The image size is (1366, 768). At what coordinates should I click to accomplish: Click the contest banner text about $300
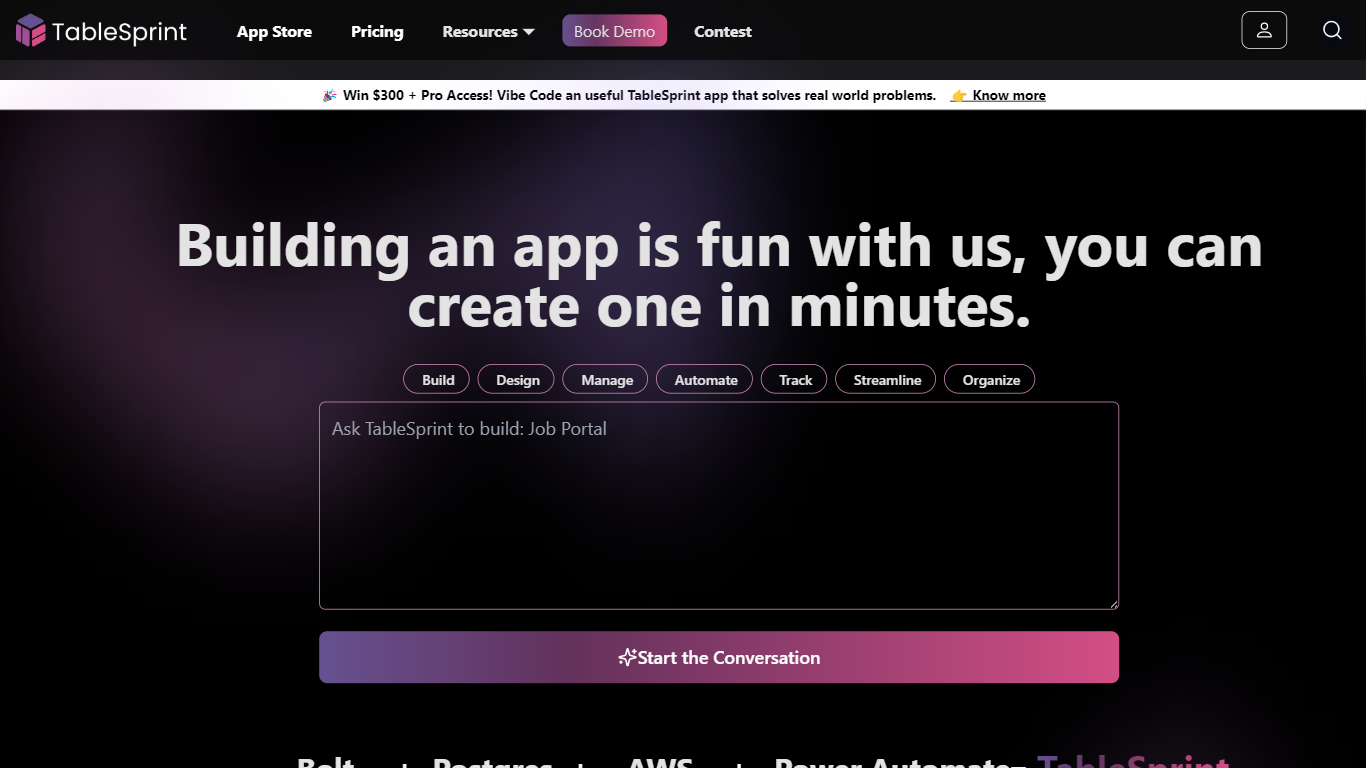coord(639,96)
